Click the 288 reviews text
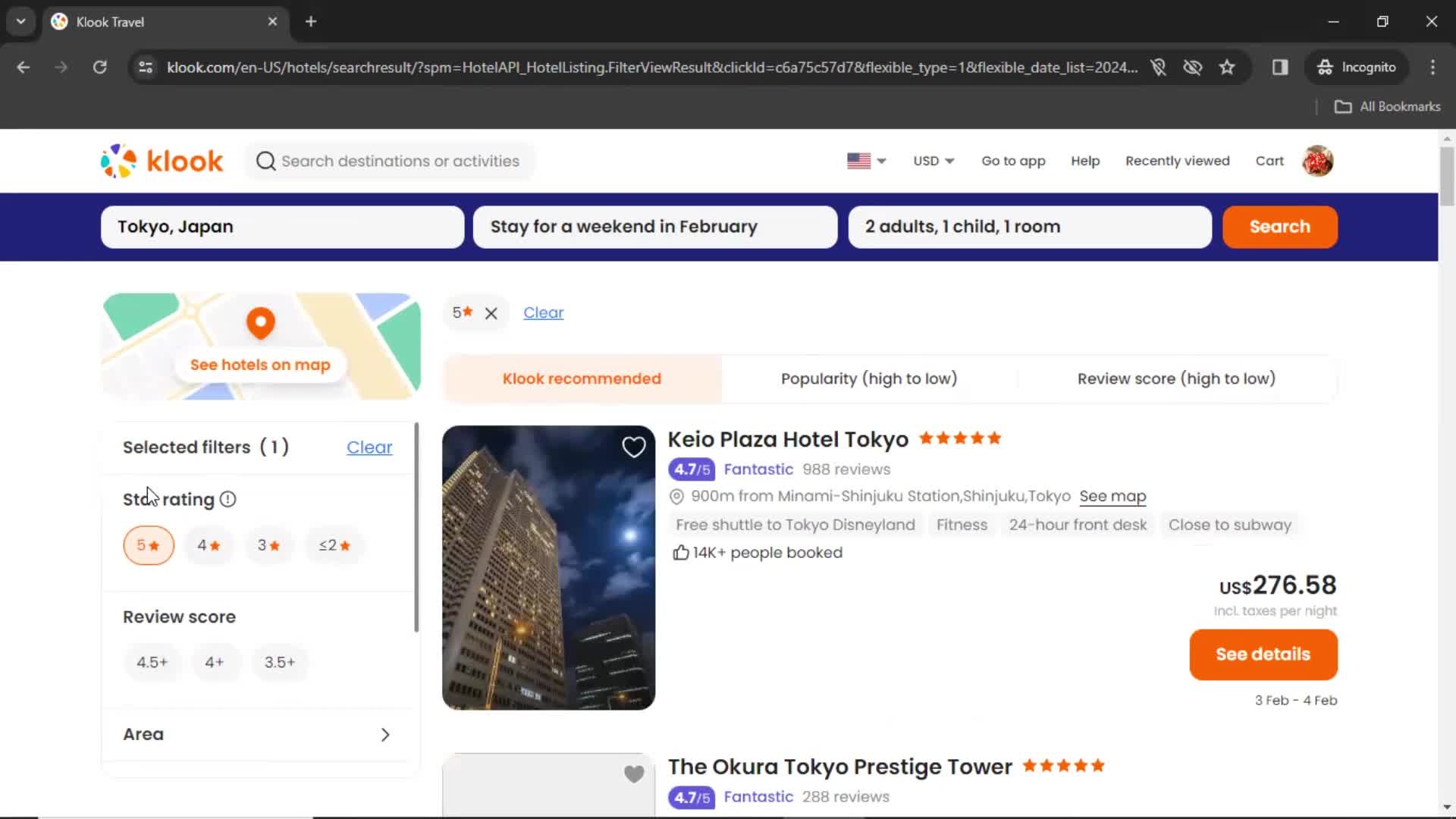1456x819 pixels. 846,797
